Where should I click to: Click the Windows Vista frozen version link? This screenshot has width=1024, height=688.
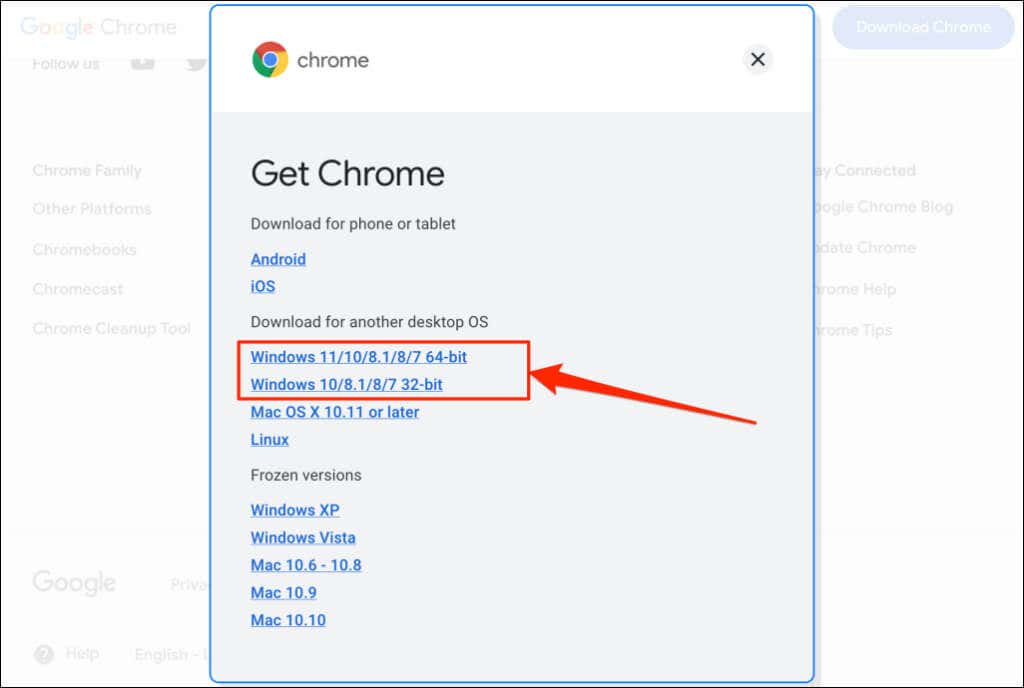tap(303, 538)
